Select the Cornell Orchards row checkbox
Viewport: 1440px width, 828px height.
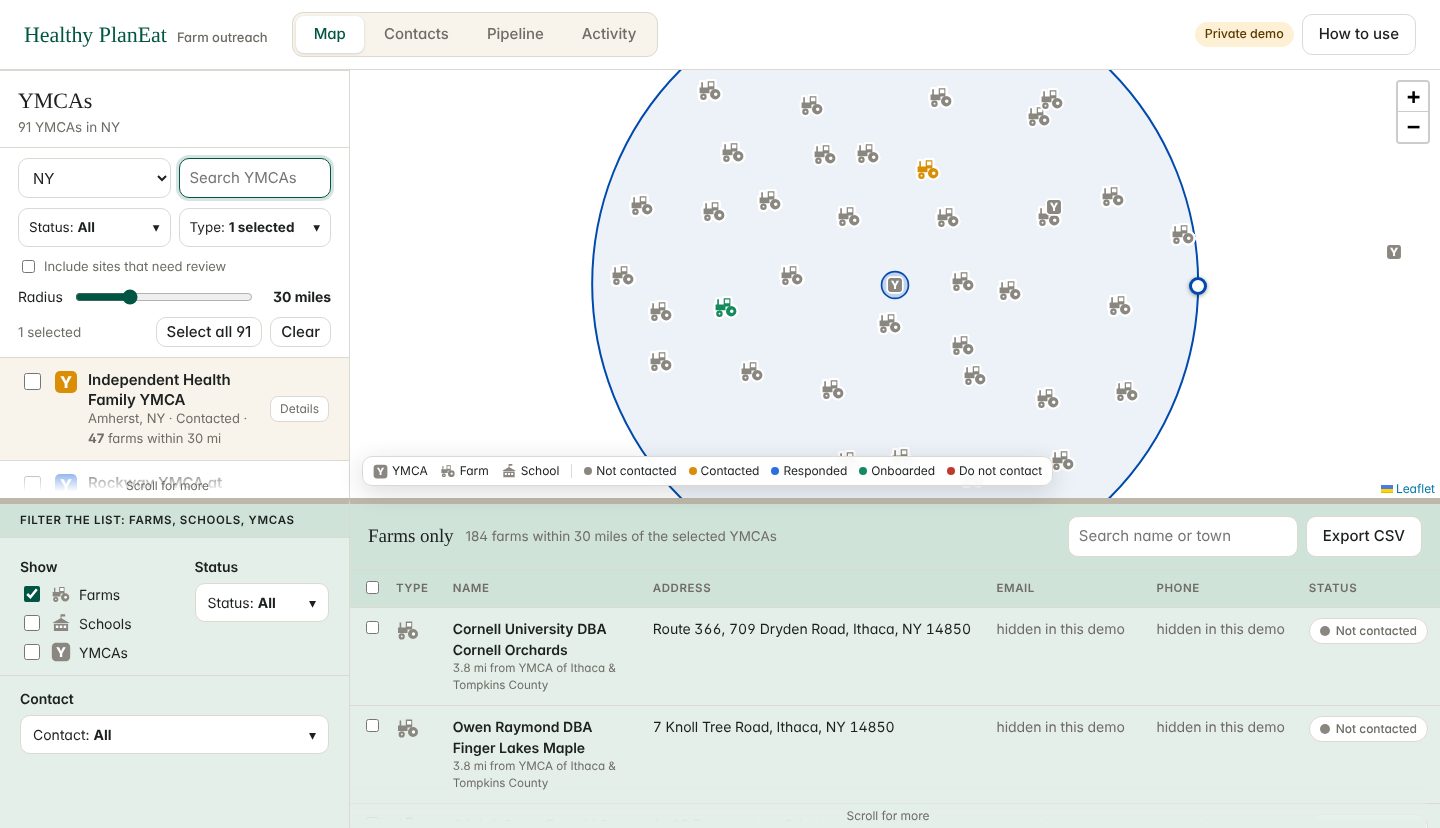point(373,628)
